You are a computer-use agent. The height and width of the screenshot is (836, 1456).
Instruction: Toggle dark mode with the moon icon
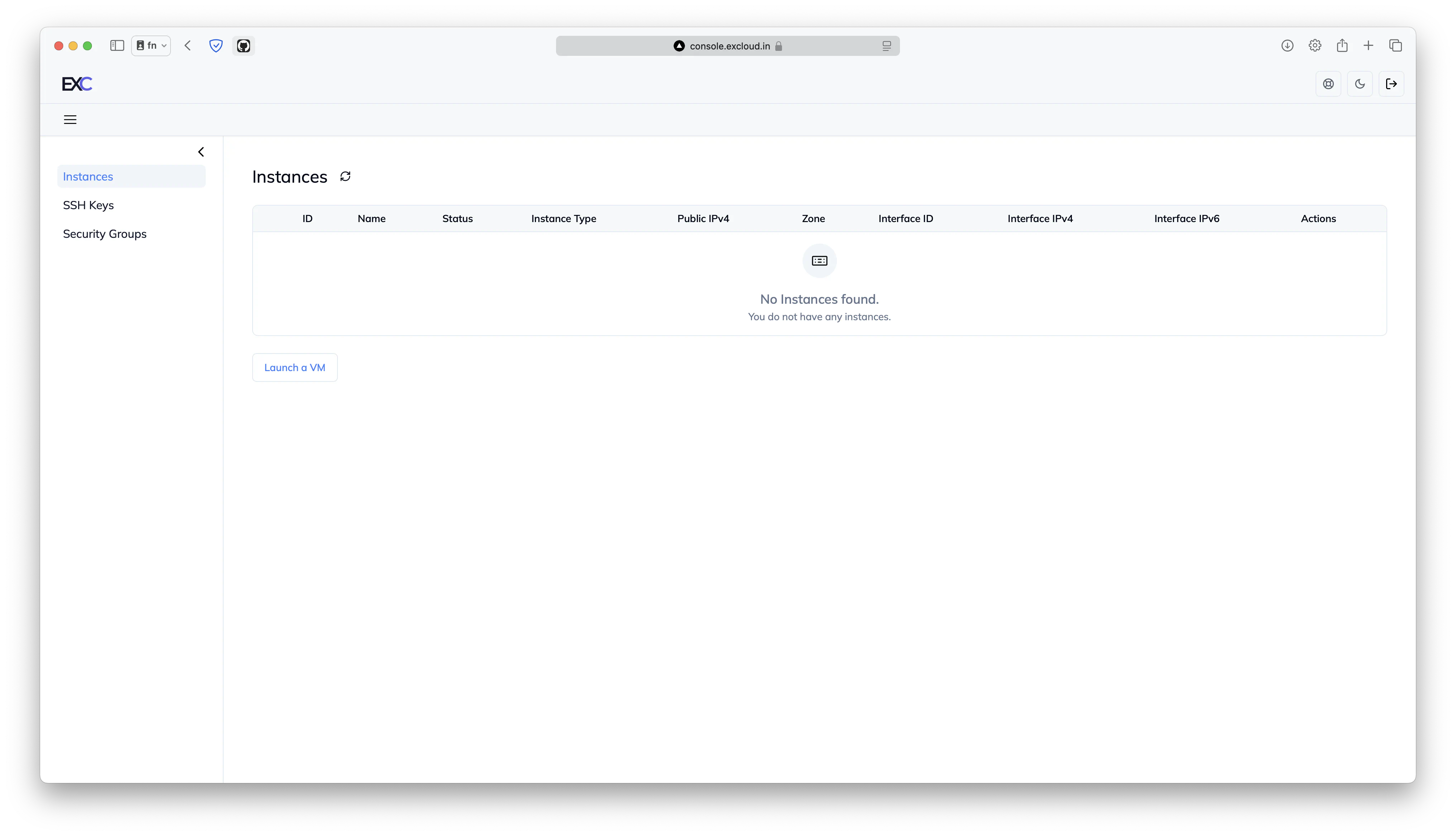coord(1360,83)
